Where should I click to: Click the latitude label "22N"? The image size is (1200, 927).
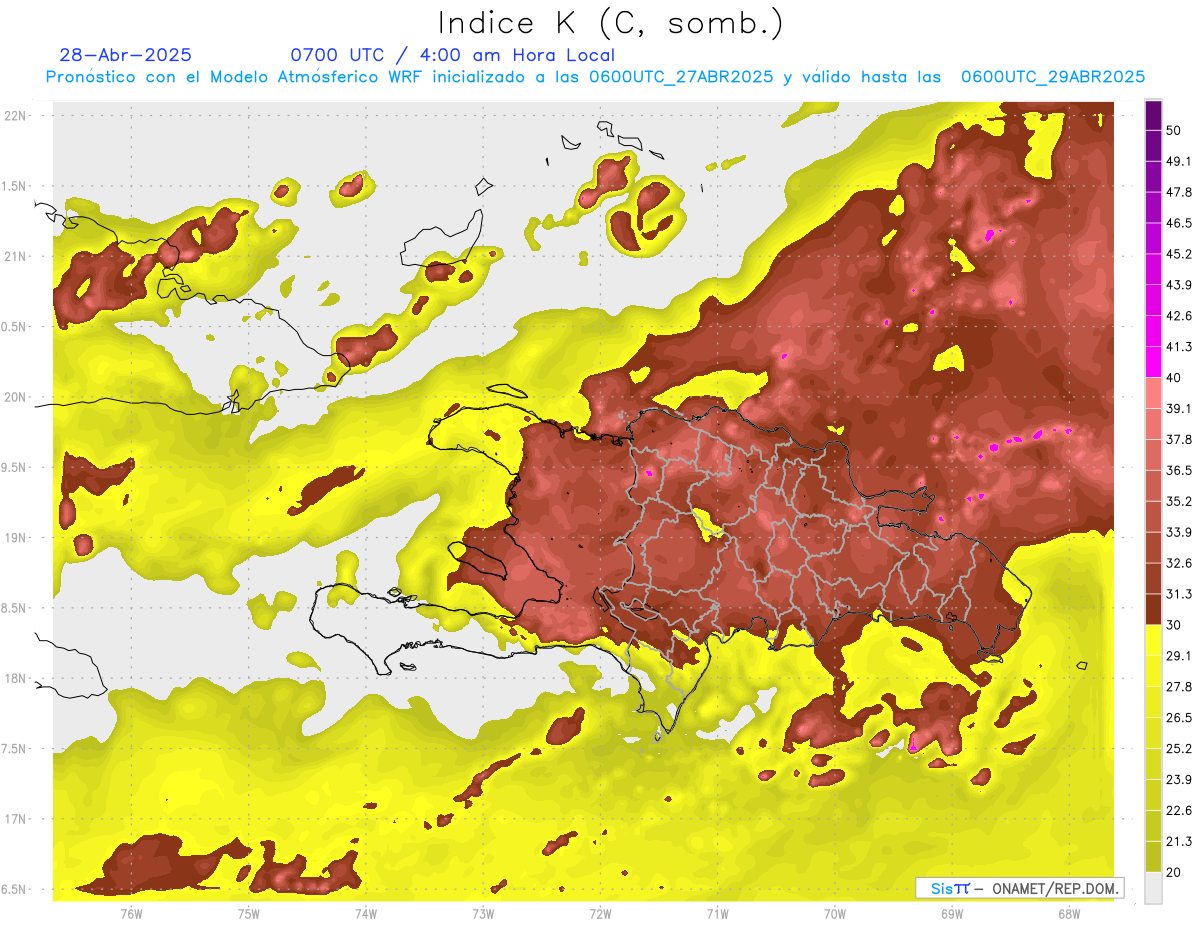coord(16,116)
